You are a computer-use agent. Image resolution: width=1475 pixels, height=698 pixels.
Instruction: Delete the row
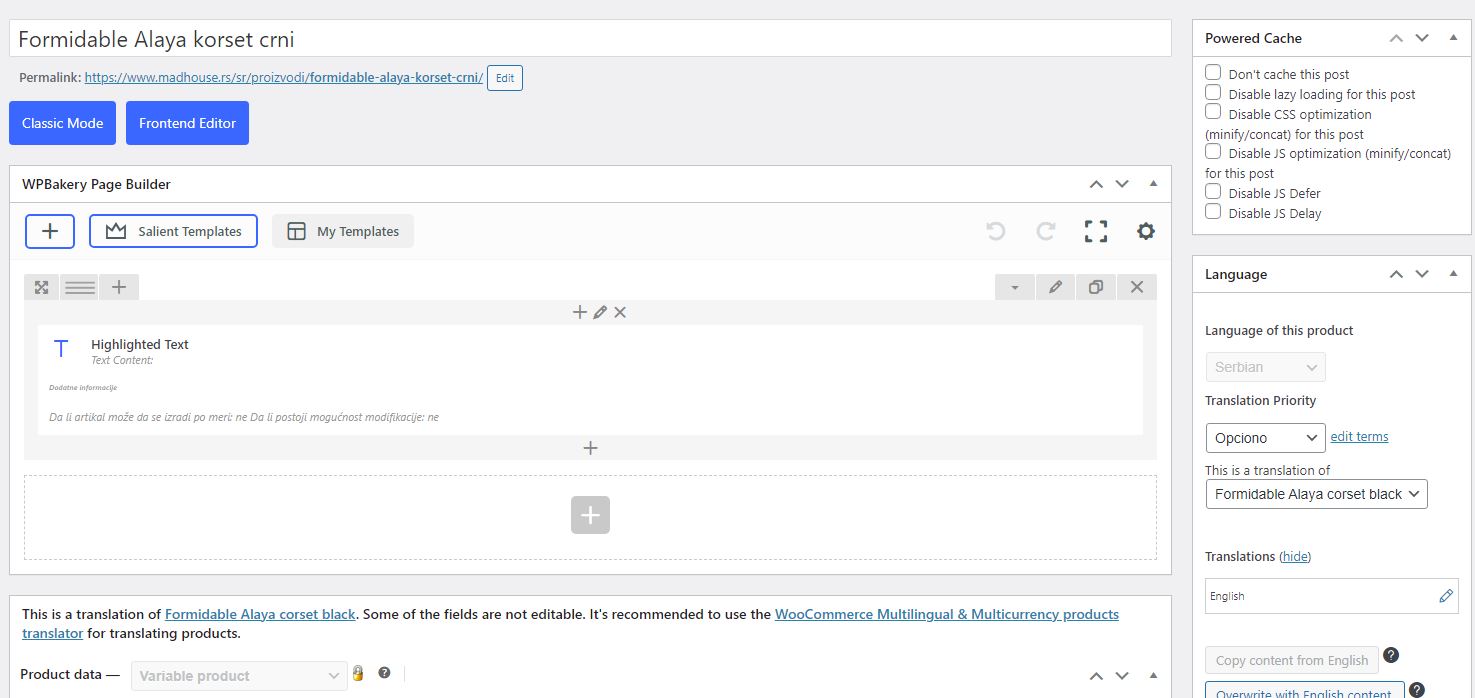pyautogui.click(x=1137, y=287)
